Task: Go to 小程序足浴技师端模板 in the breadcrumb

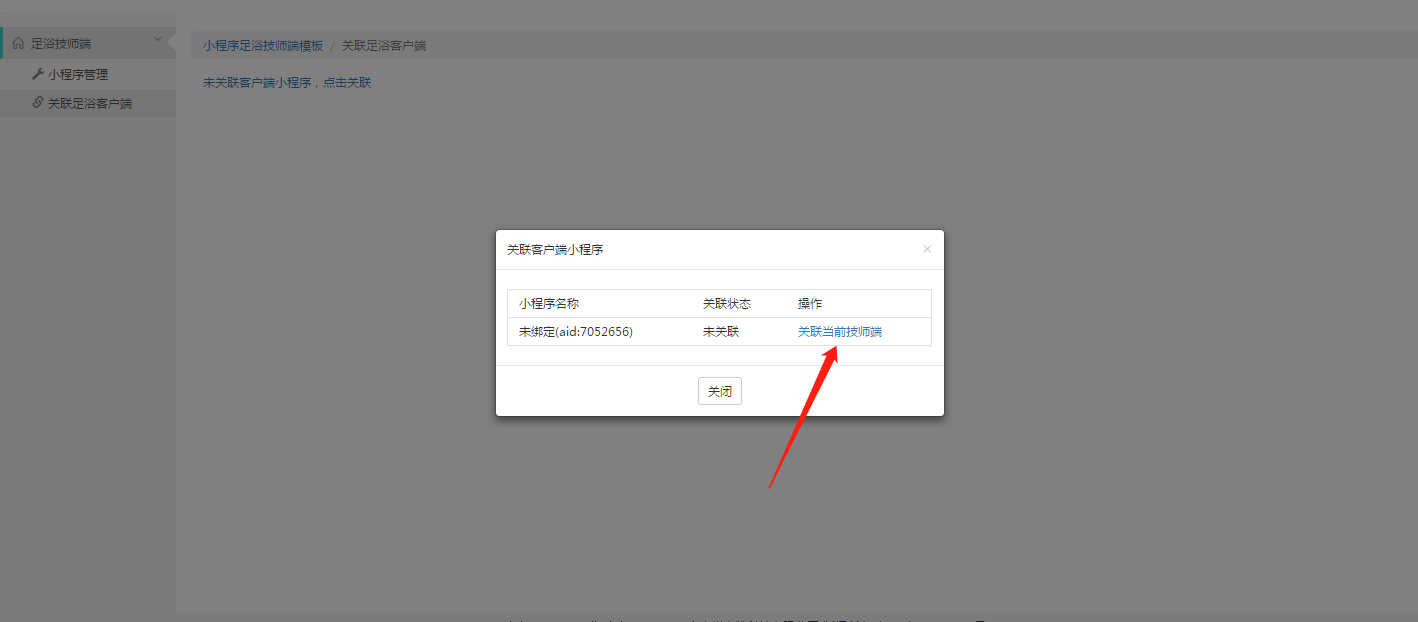Action: click(x=263, y=46)
